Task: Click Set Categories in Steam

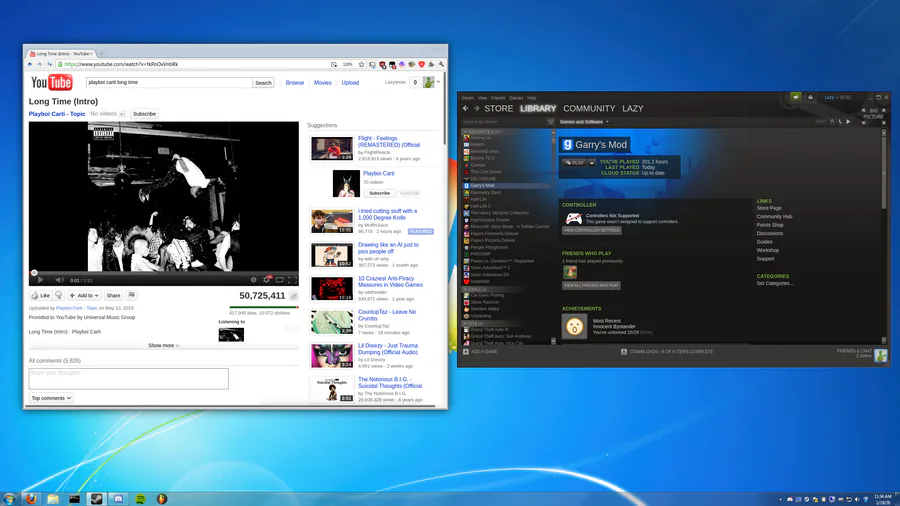Action: tap(774, 283)
